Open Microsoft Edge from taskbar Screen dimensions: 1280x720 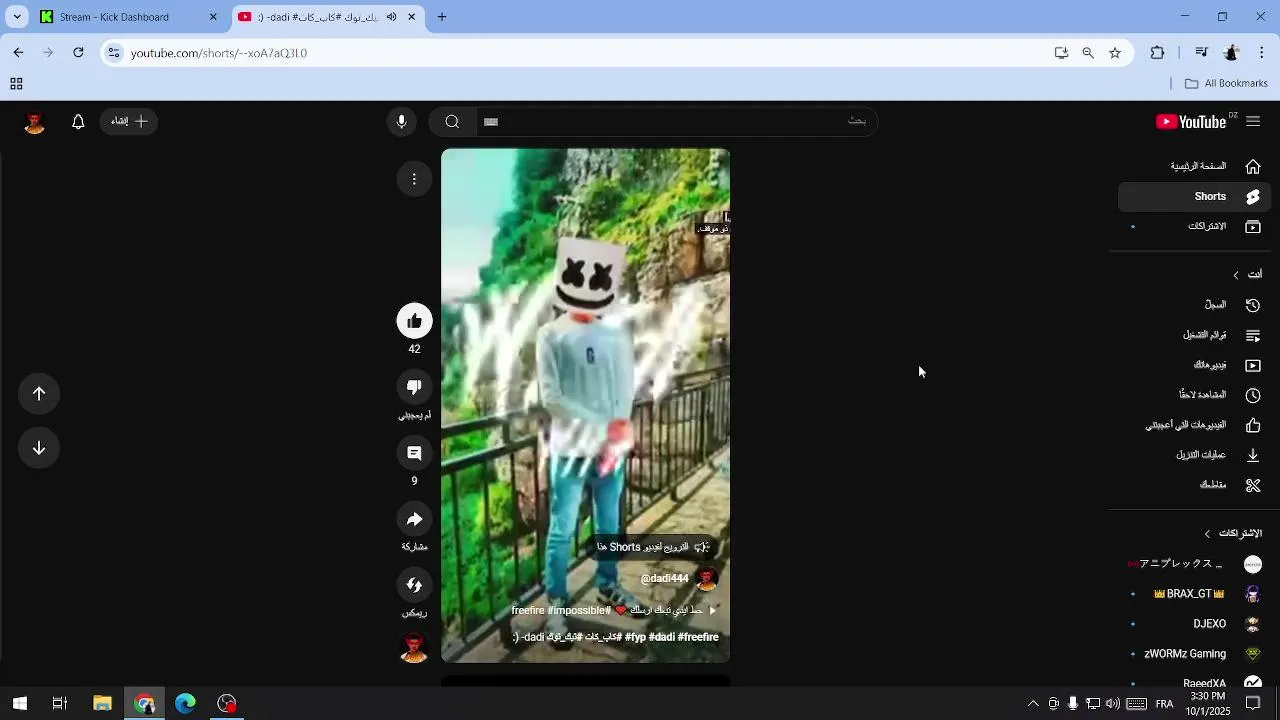pyautogui.click(x=185, y=704)
